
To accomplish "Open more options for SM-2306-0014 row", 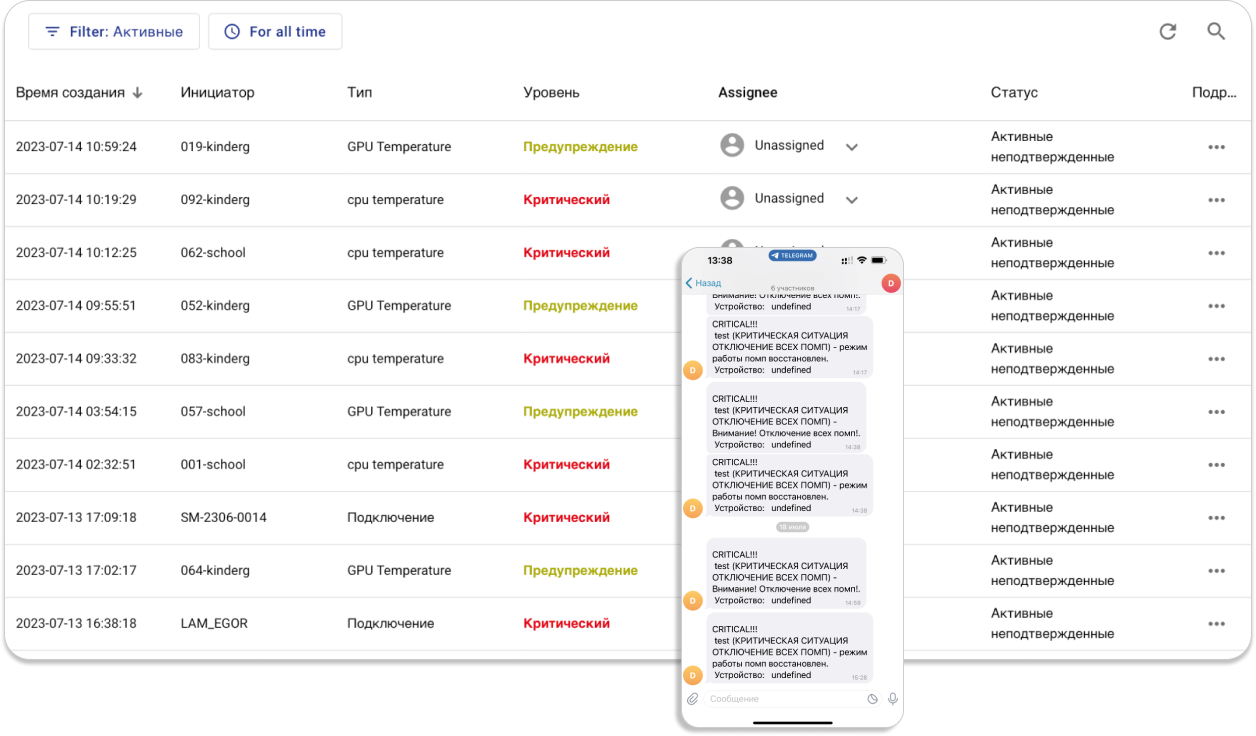I will click(x=1216, y=518).
